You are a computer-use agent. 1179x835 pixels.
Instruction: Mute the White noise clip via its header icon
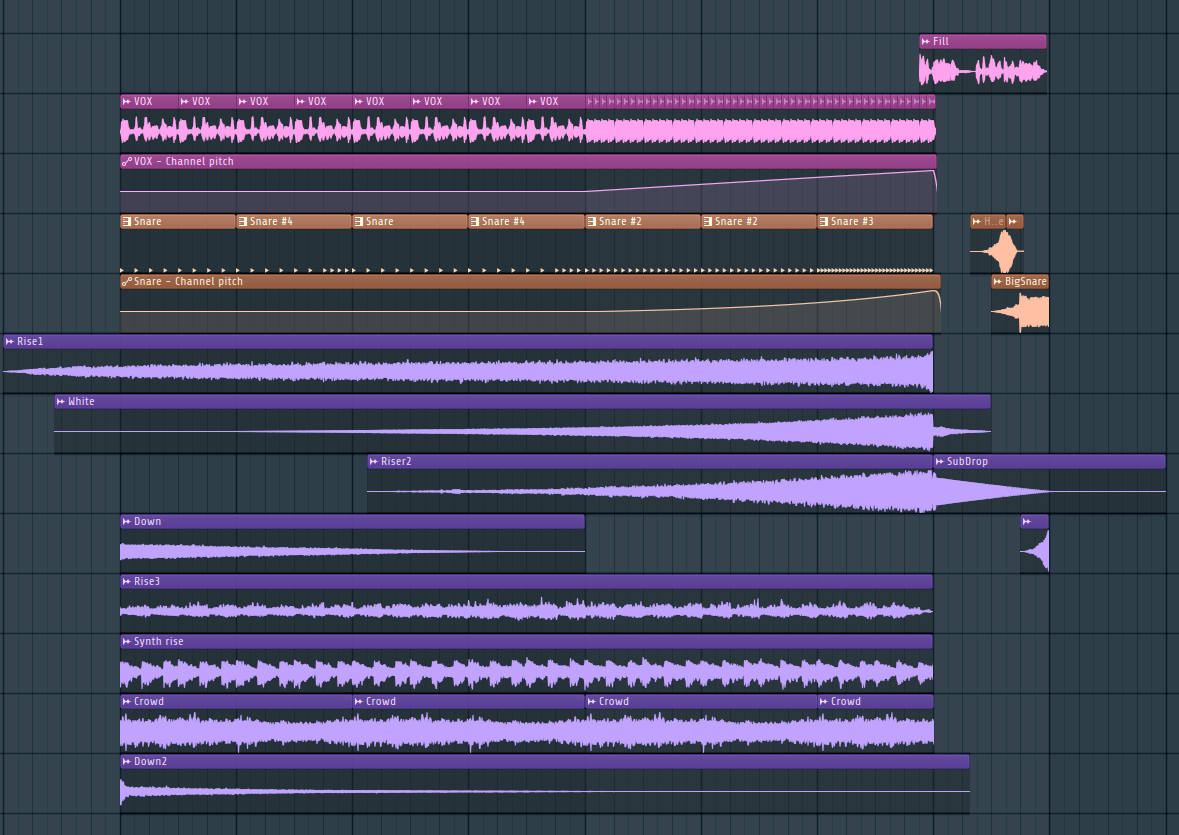(59, 401)
